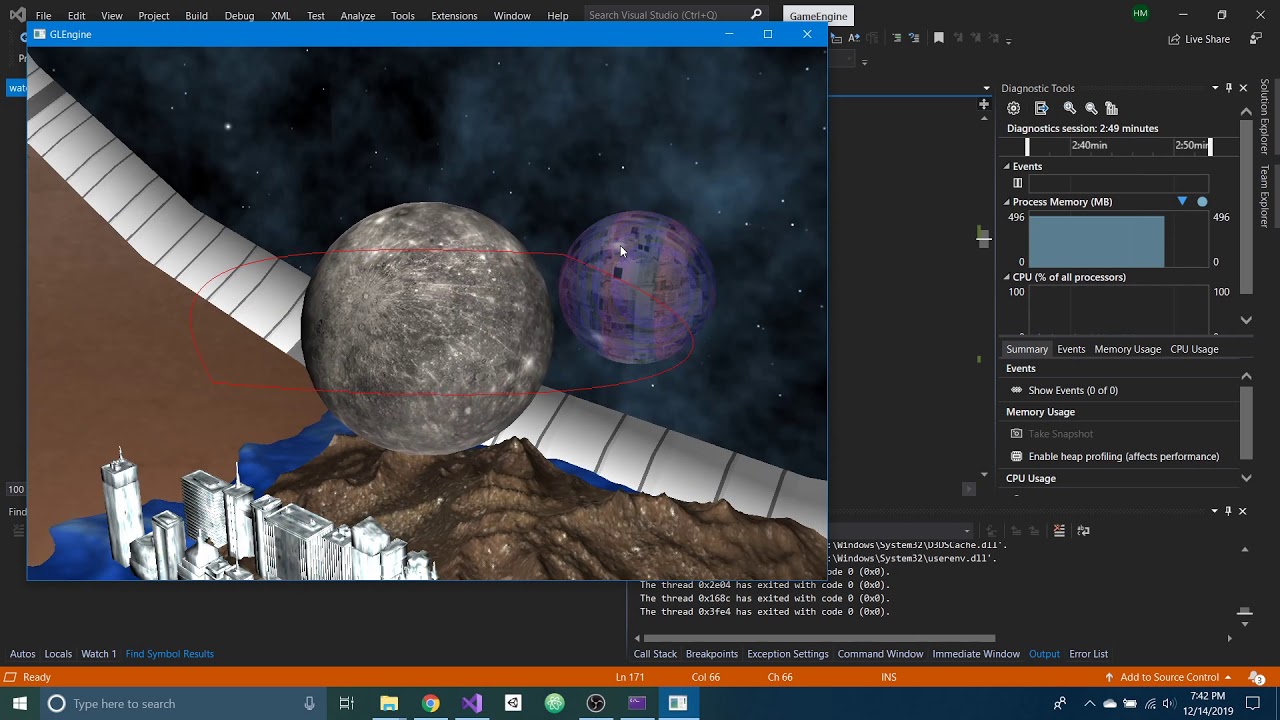Click the Take Snapshot button
Image resolution: width=1280 pixels, height=720 pixels.
(x=1061, y=434)
